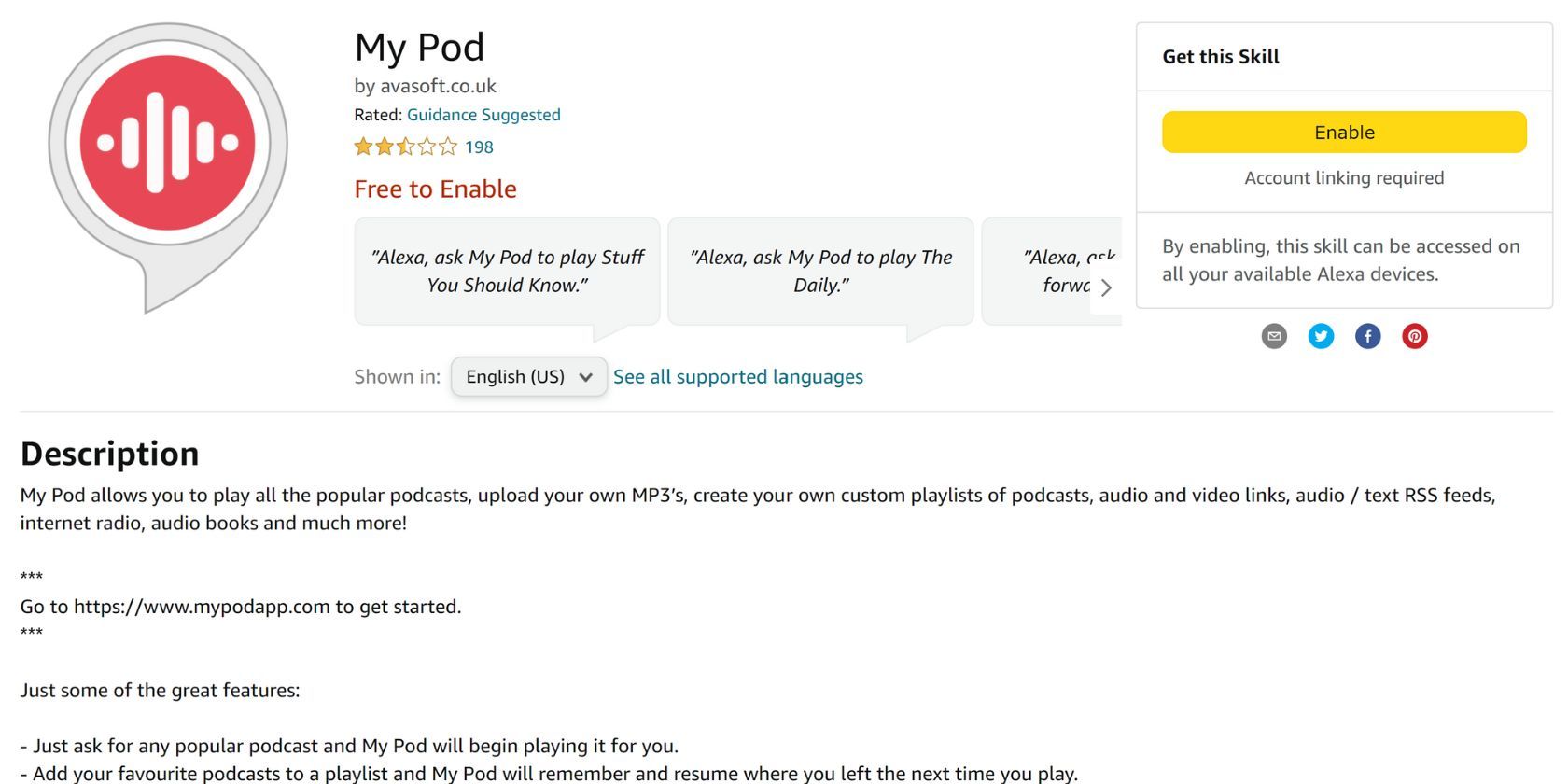See all supported languages
The height and width of the screenshot is (784, 1568).
(x=738, y=376)
